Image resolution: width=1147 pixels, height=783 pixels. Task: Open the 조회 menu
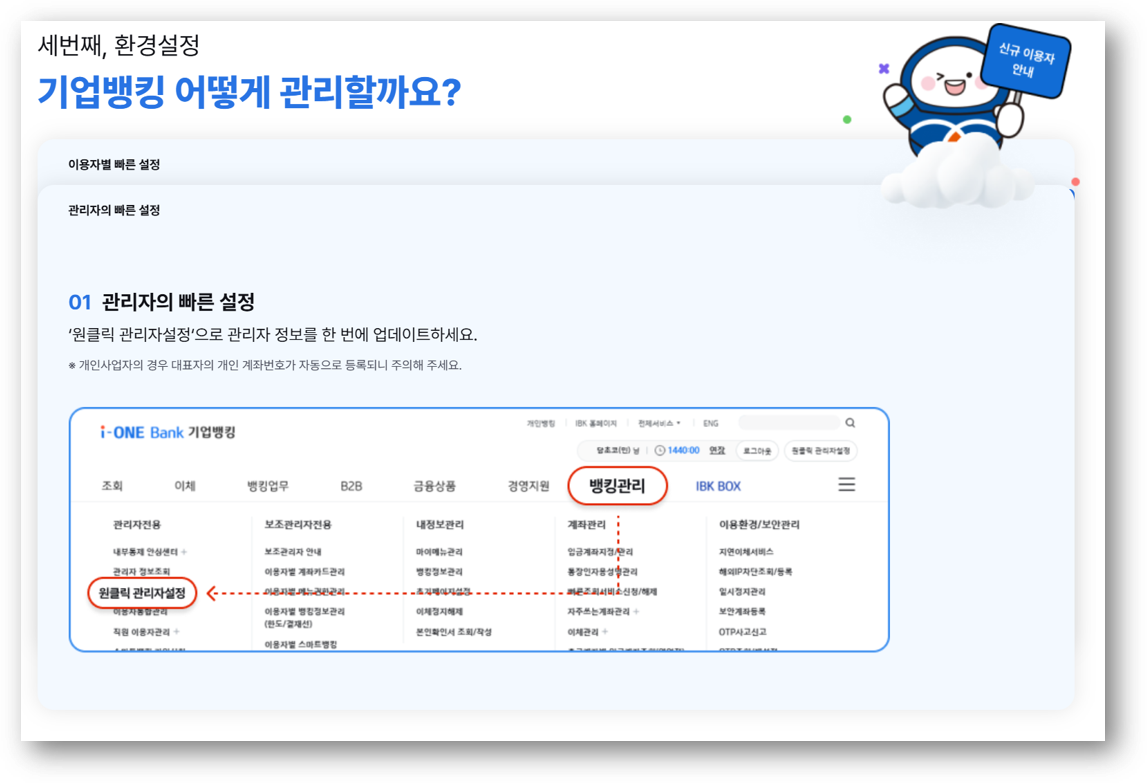[x=112, y=486]
